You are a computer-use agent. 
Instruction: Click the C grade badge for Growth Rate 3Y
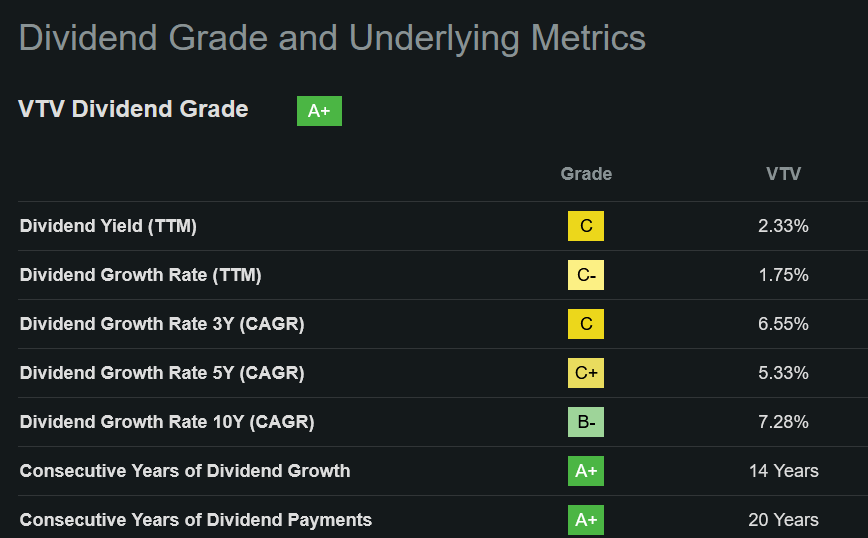pyautogui.click(x=586, y=324)
